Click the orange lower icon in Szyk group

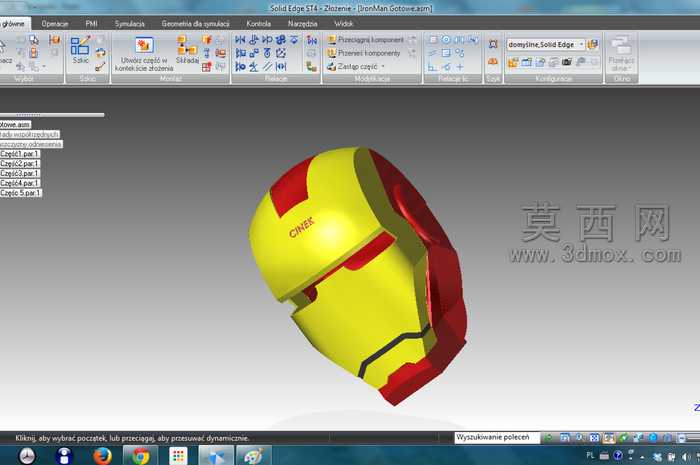coord(493,62)
